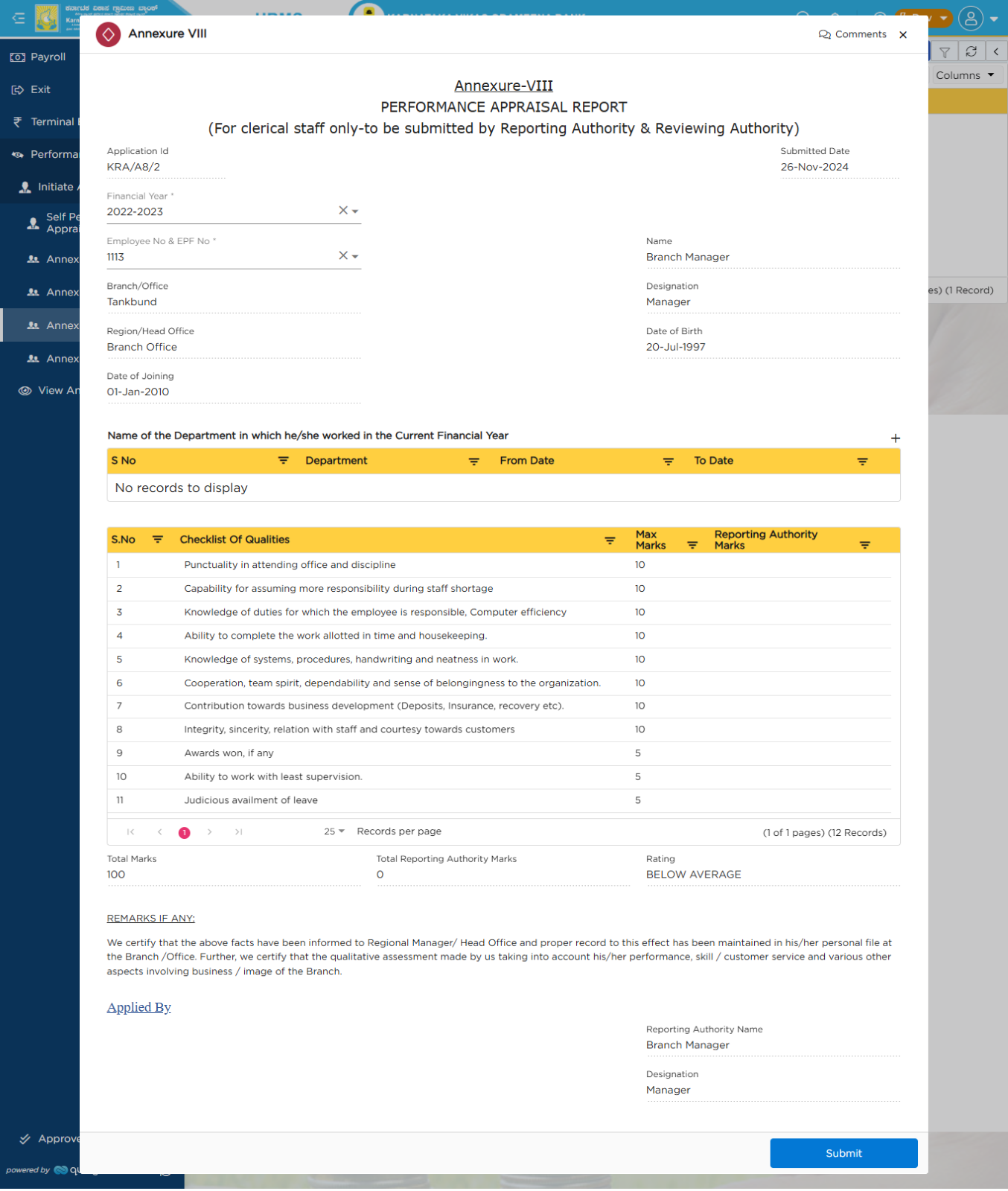
Task: Select row Integrity, sincerity, relation with staff
Action: pyautogui.click(x=500, y=729)
